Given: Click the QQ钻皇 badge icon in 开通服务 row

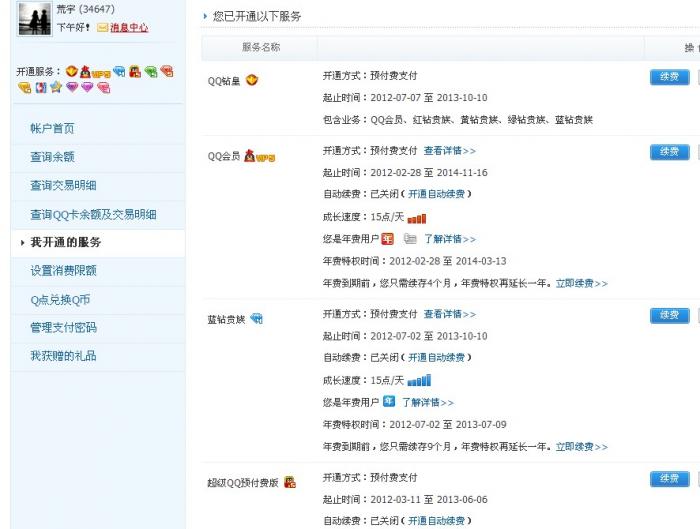Looking at the screenshot, I should (x=71, y=71).
